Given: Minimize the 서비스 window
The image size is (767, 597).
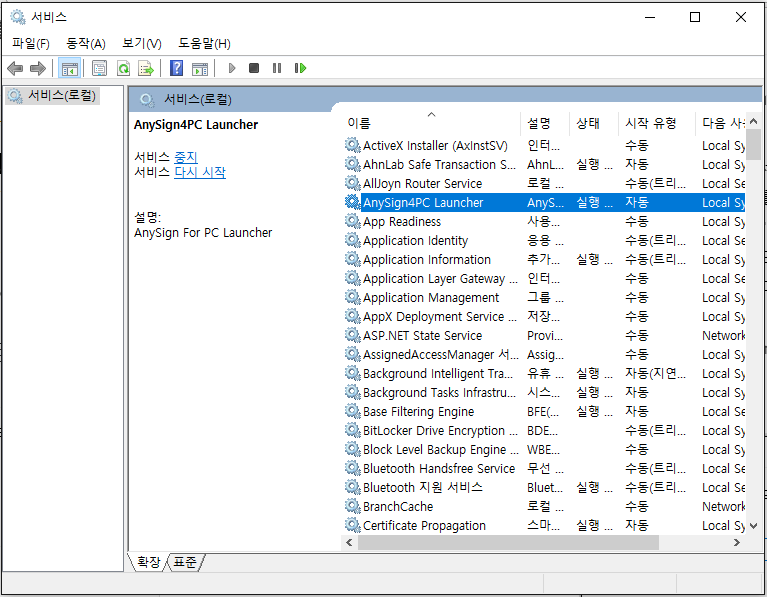Looking at the screenshot, I should (x=650, y=17).
